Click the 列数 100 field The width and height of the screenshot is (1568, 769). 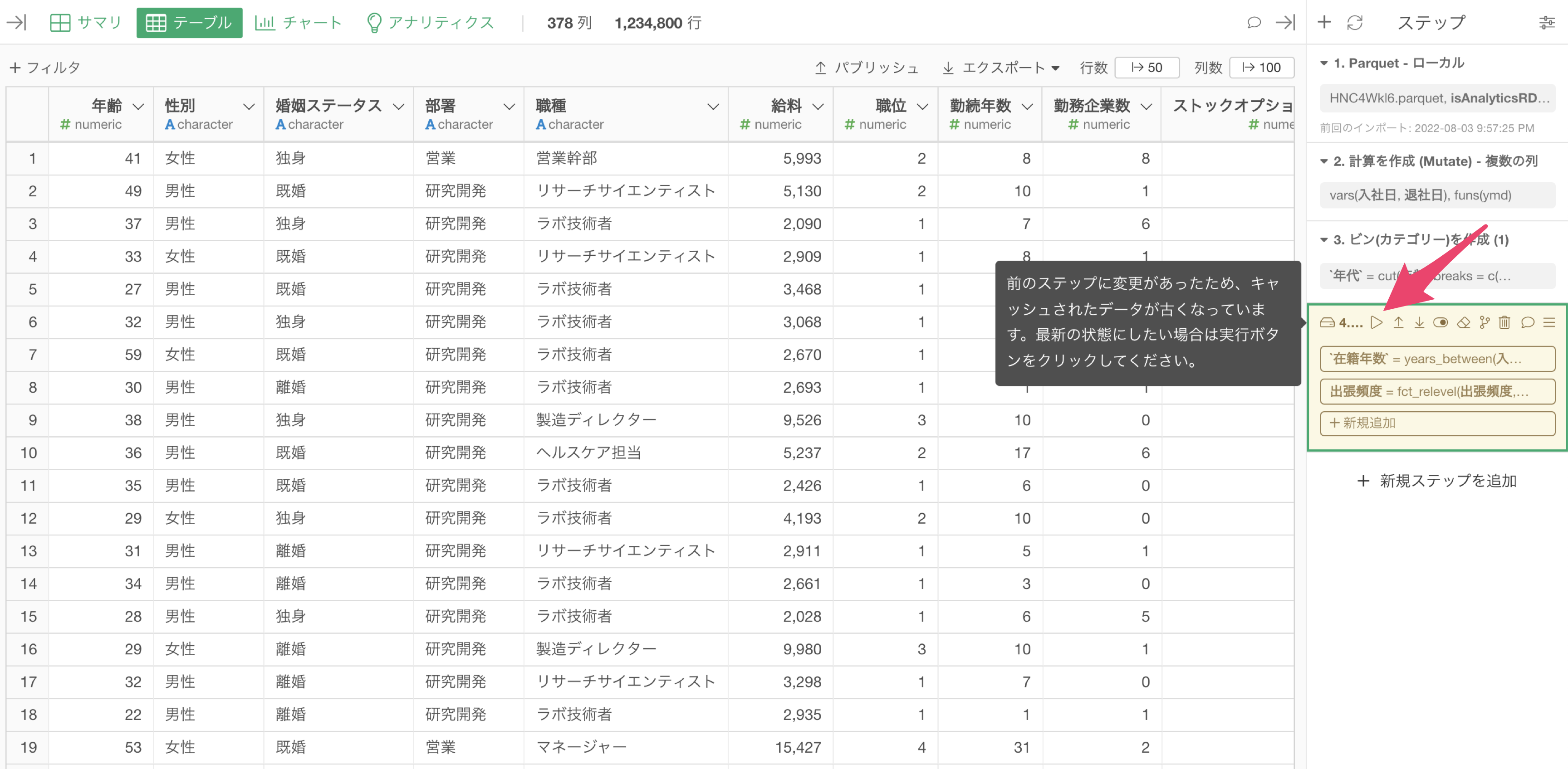point(1261,68)
